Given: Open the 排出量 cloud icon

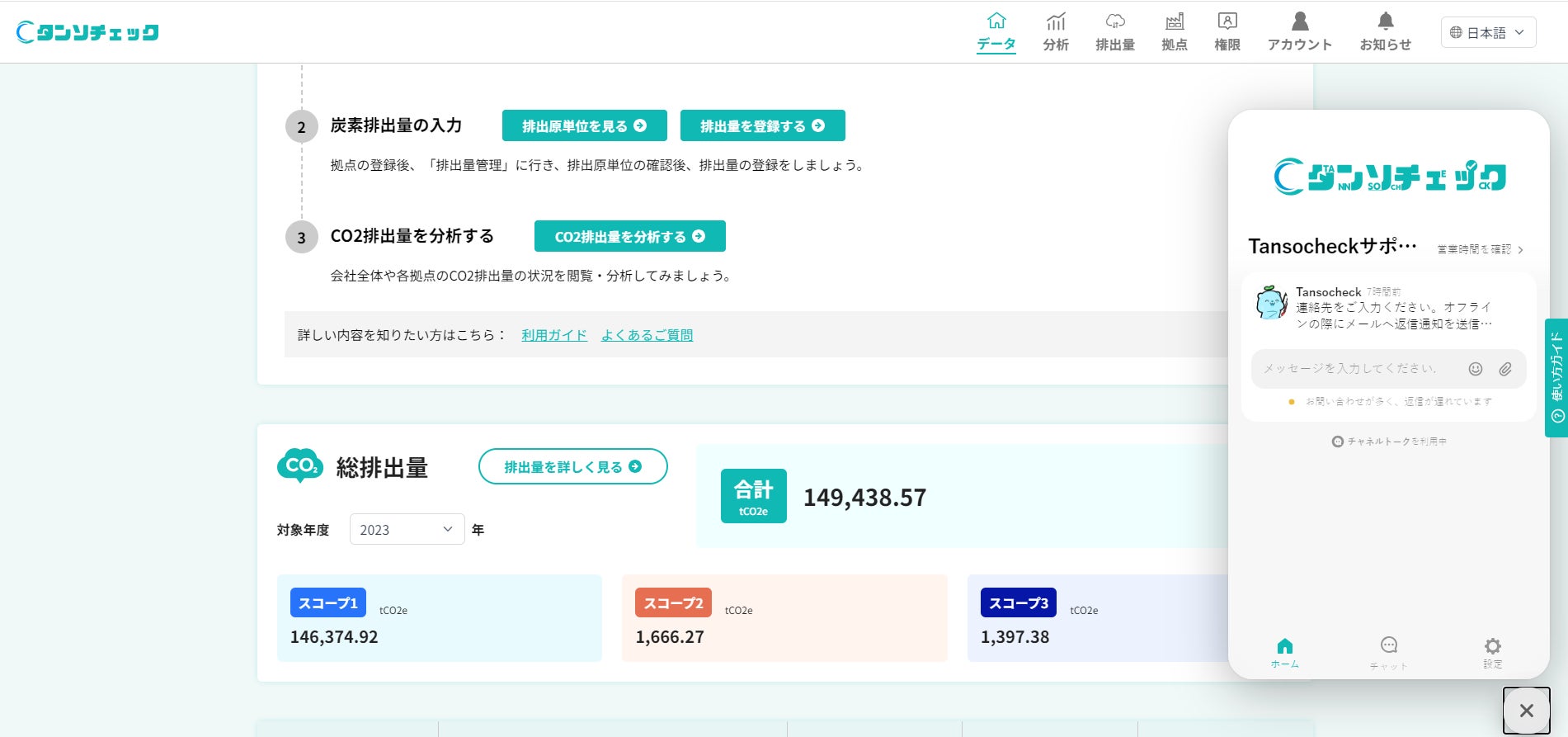Looking at the screenshot, I should tap(1115, 21).
